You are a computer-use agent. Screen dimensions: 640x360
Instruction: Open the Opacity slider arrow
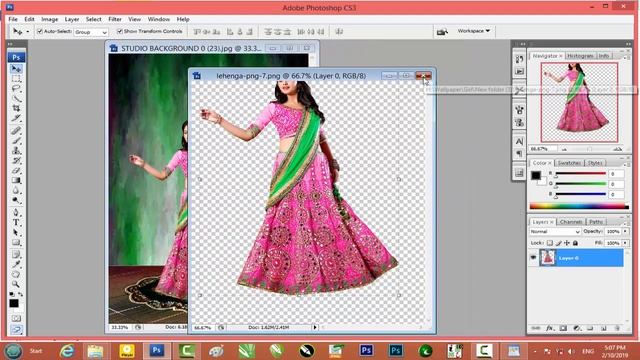point(625,231)
